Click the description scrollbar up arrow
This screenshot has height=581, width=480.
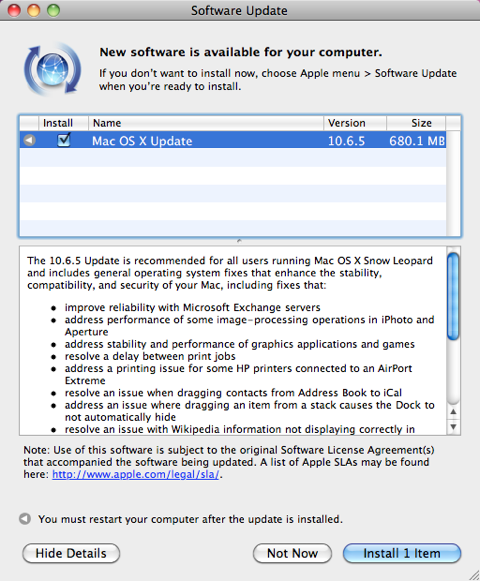tap(453, 412)
